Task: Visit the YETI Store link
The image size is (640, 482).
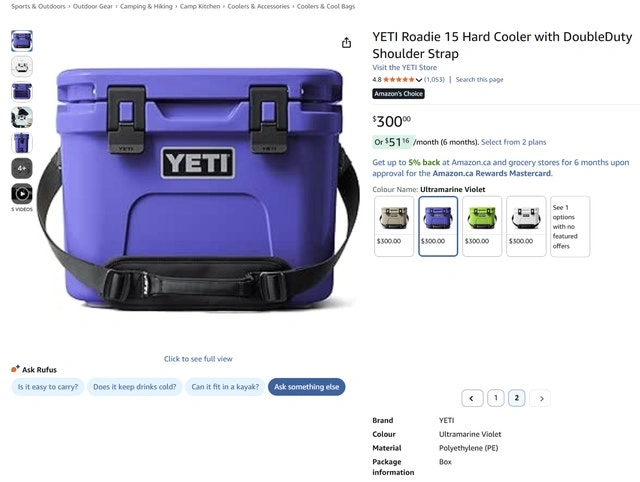Action: [x=404, y=67]
